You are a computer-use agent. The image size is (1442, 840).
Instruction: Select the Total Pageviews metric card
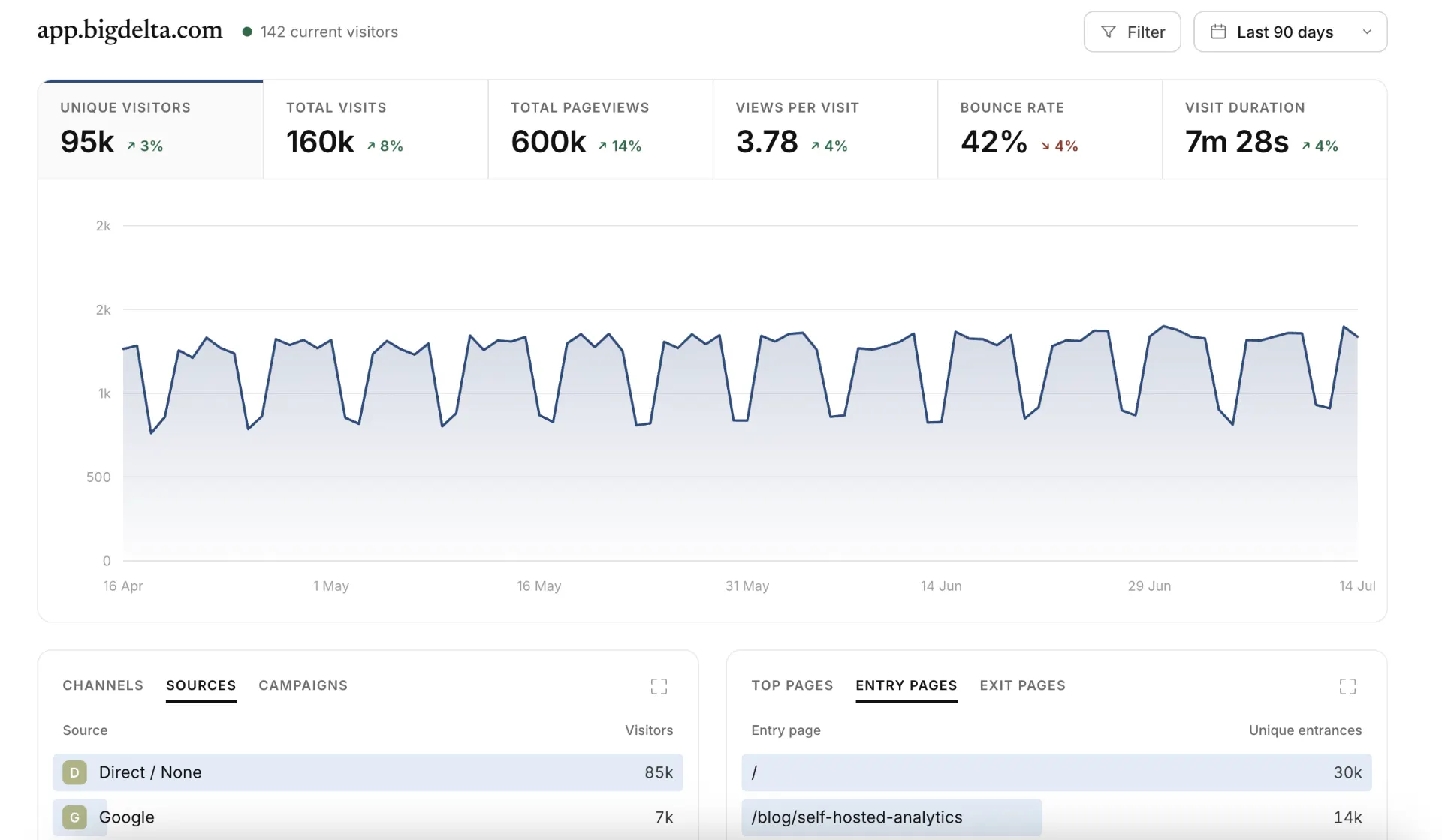[600, 129]
